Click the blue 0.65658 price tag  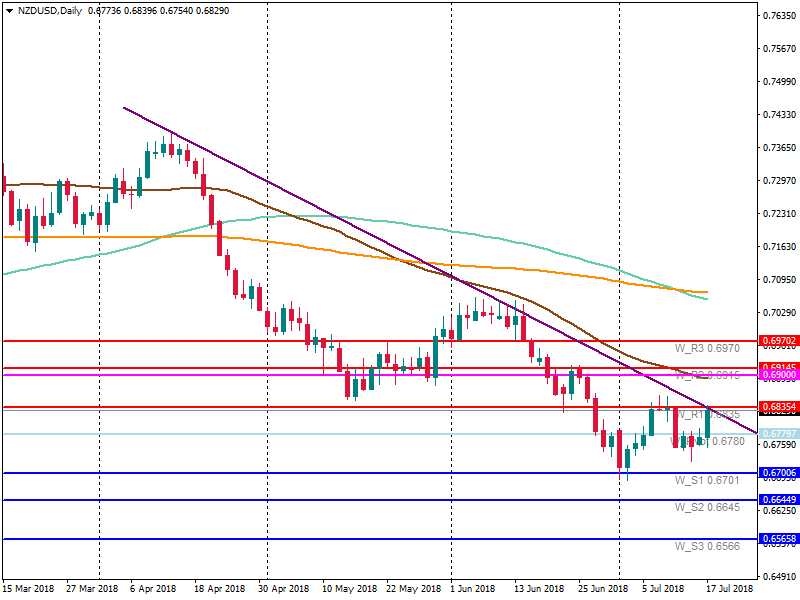click(778, 539)
